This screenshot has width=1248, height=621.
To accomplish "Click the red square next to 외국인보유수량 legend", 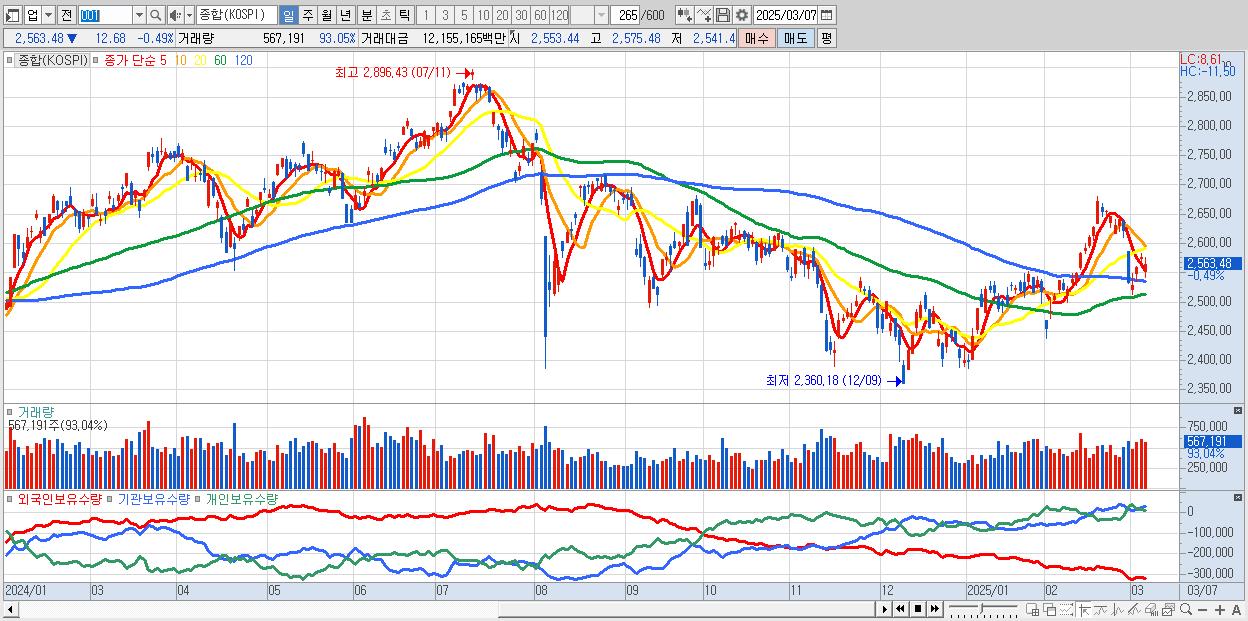I will [10, 498].
